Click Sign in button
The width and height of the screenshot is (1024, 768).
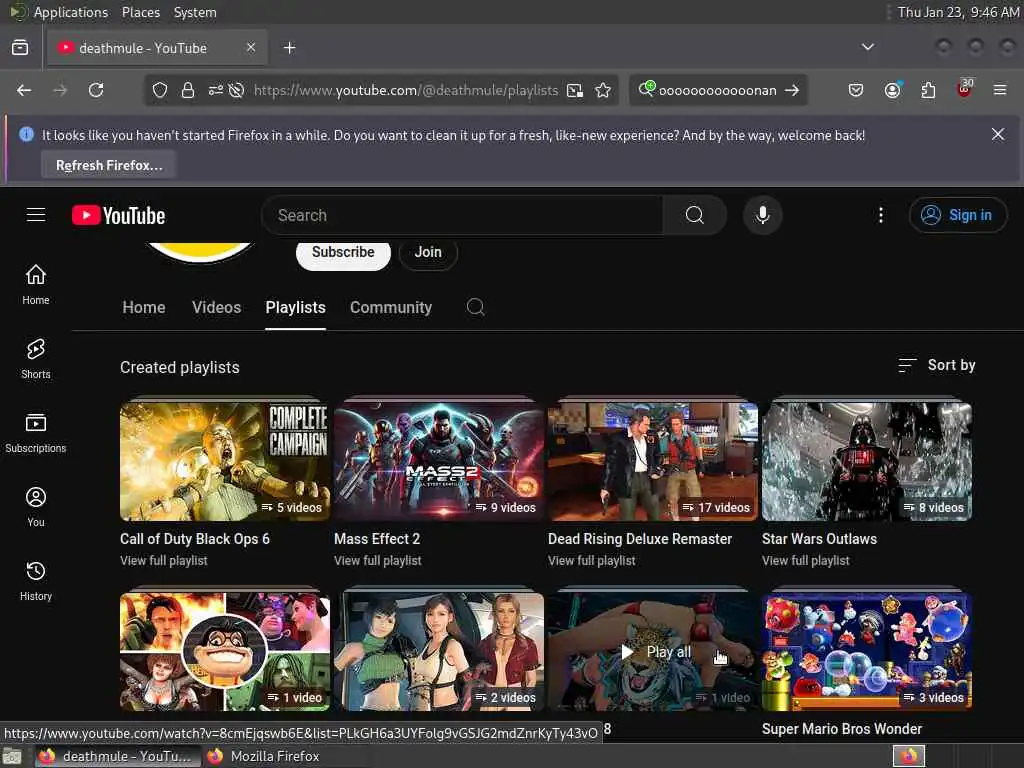(957, 215)
